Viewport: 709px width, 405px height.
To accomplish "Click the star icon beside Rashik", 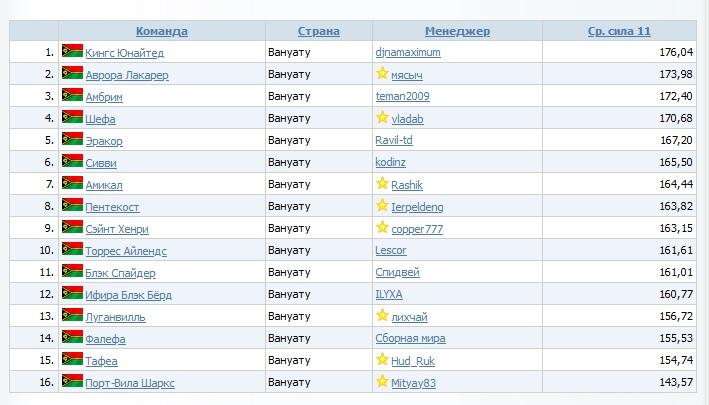I will [382, 183].
